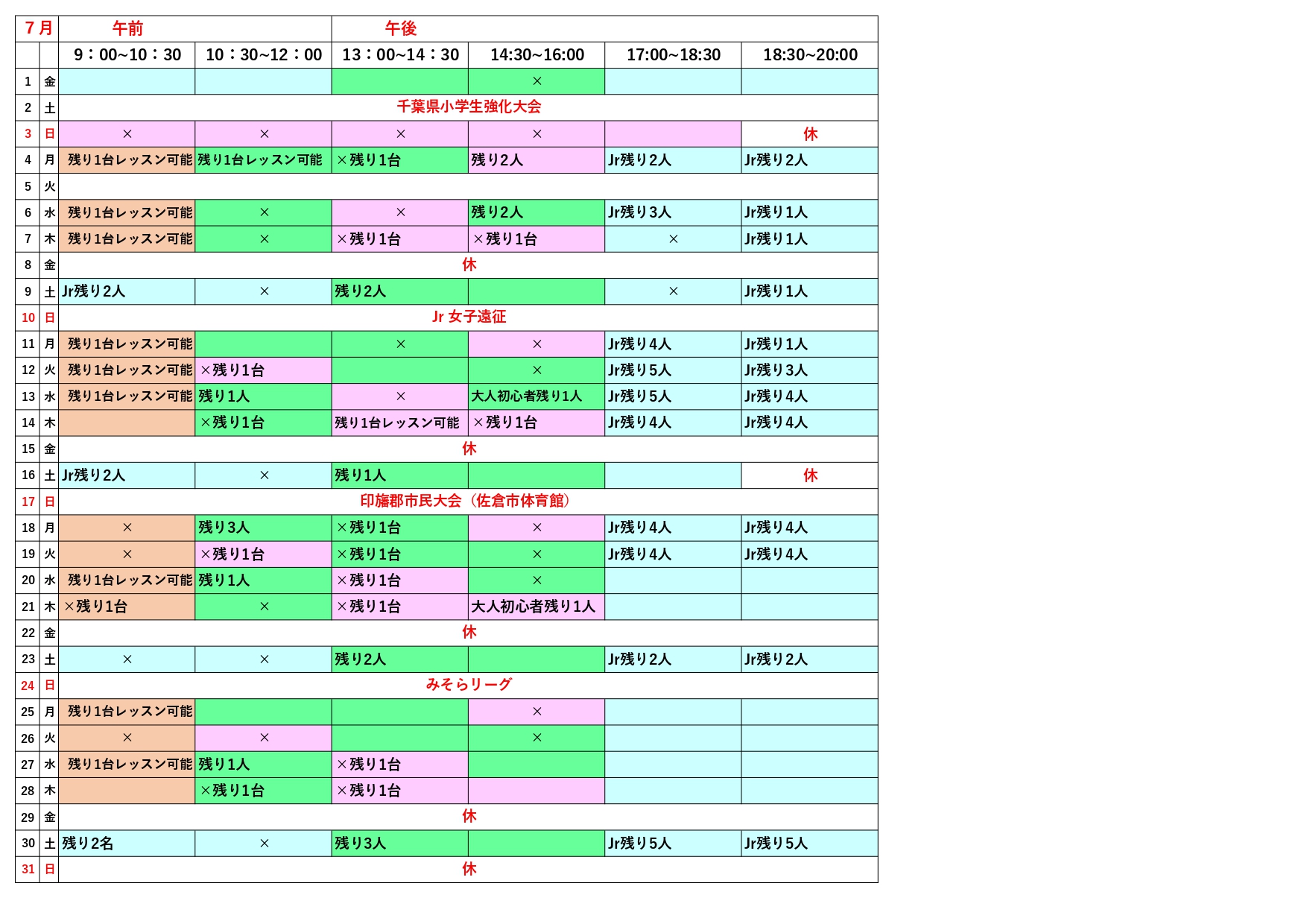Viewport: 1307px width, 924px height.
Task: Click the 18:30~20:00 column header
Action: (810, 55)
